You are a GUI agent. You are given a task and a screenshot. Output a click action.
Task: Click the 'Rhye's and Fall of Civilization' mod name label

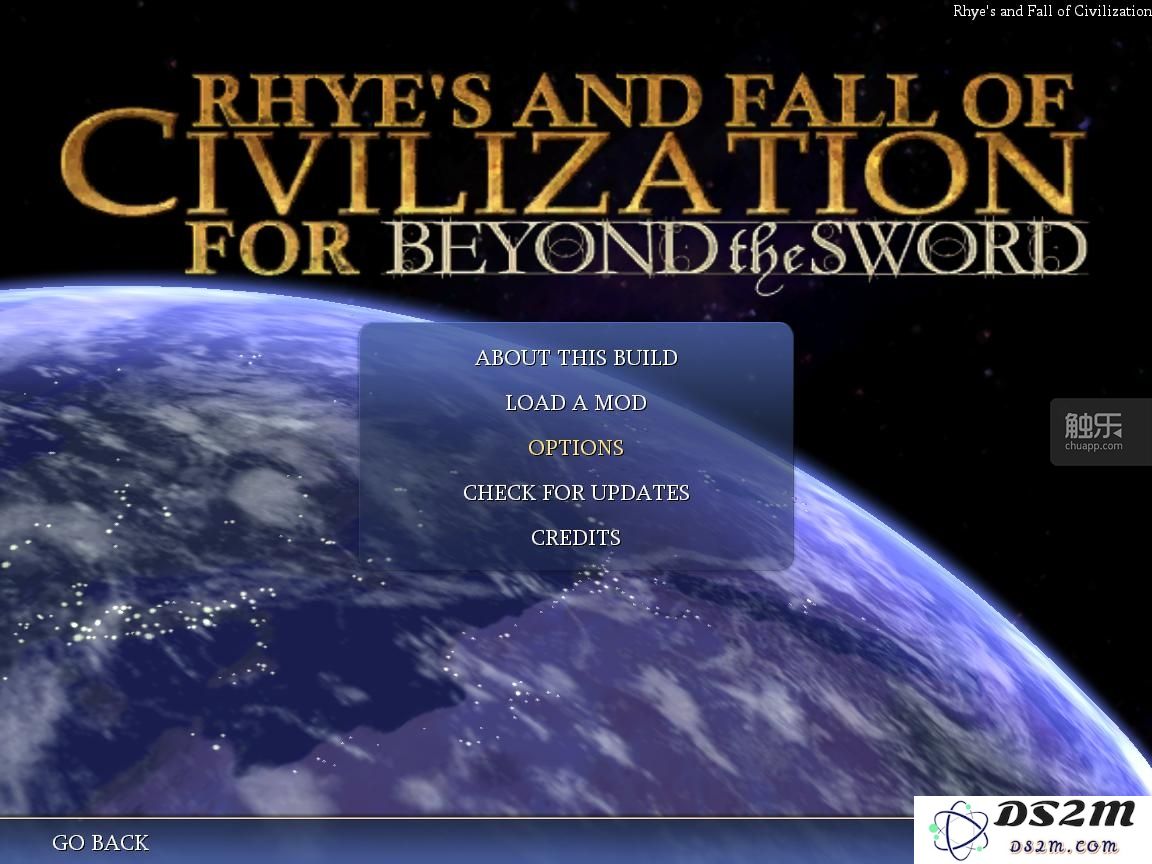pyautogui.click(x=1052, y=11)
